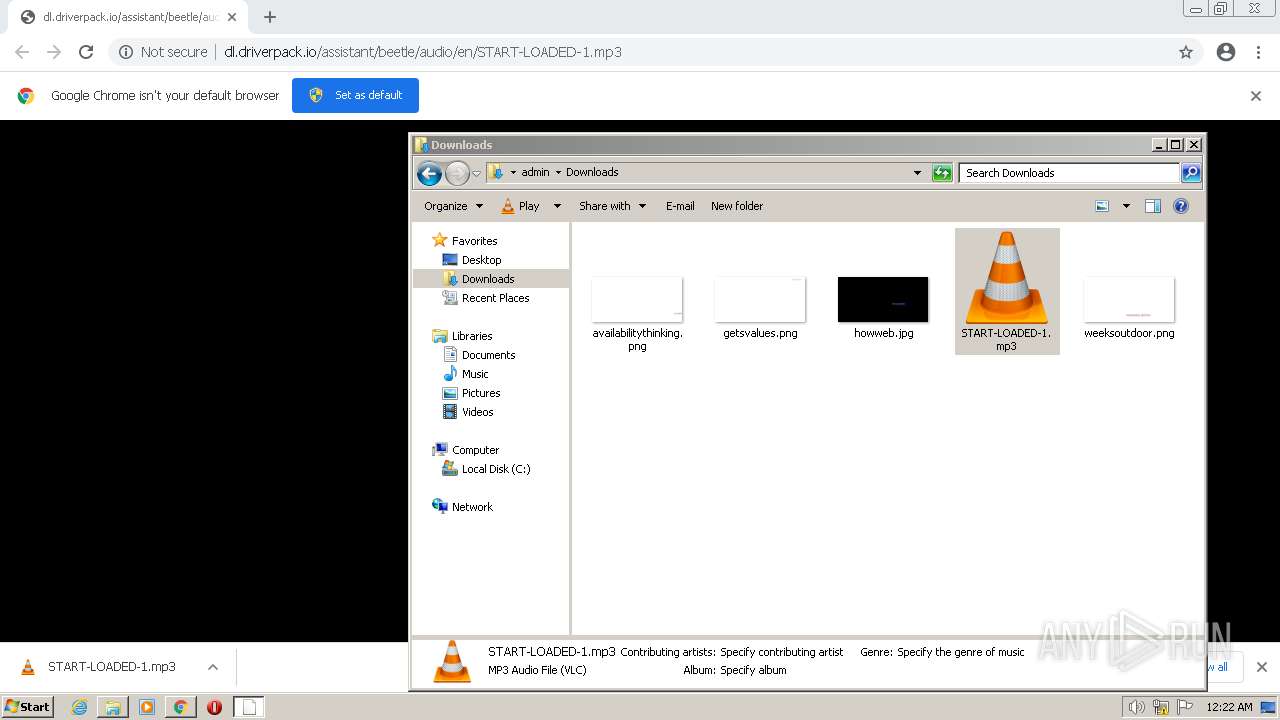Go back in the Downloads Explorer window

429,173
